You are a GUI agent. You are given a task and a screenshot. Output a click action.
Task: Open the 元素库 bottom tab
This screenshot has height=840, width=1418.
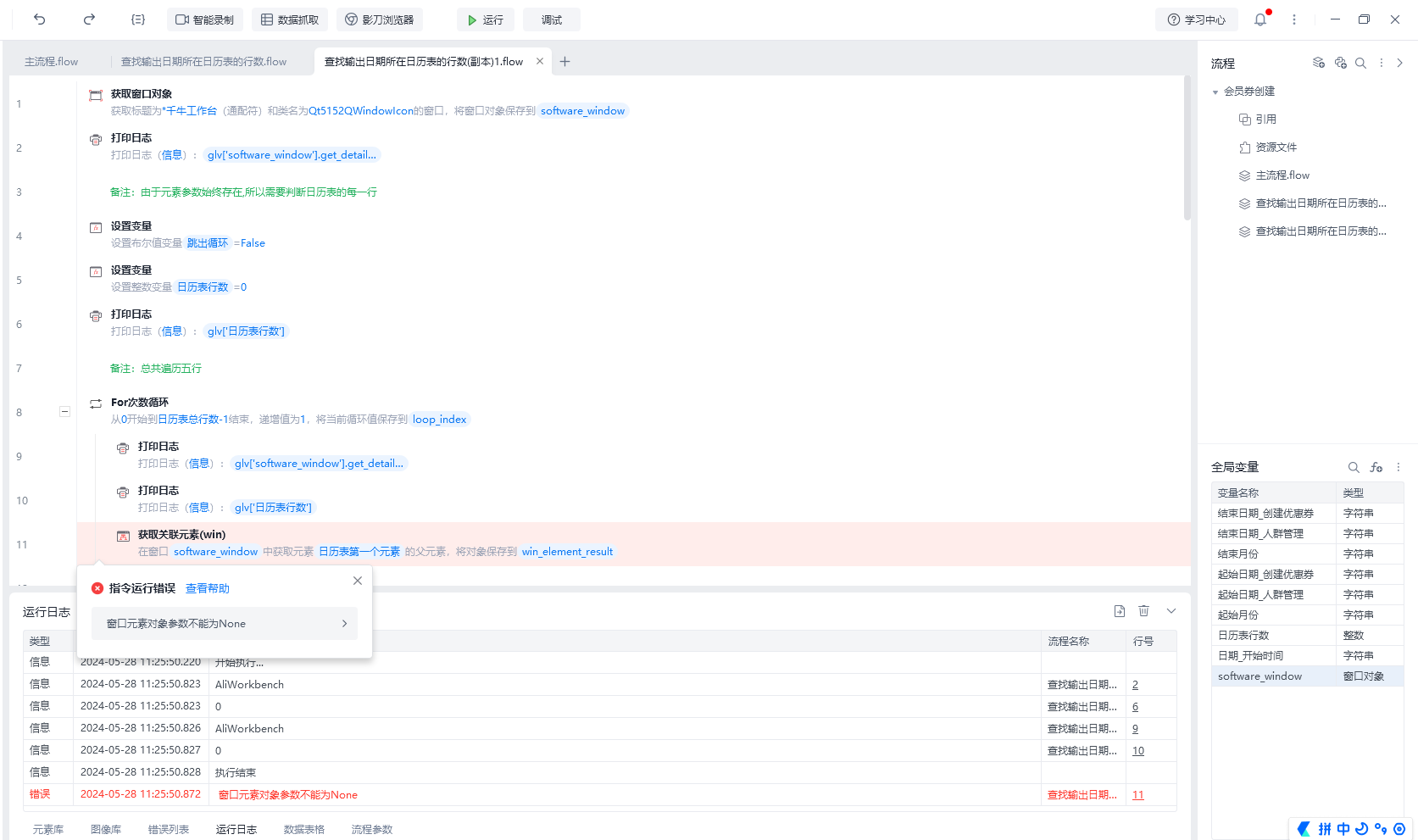point(48,829)
